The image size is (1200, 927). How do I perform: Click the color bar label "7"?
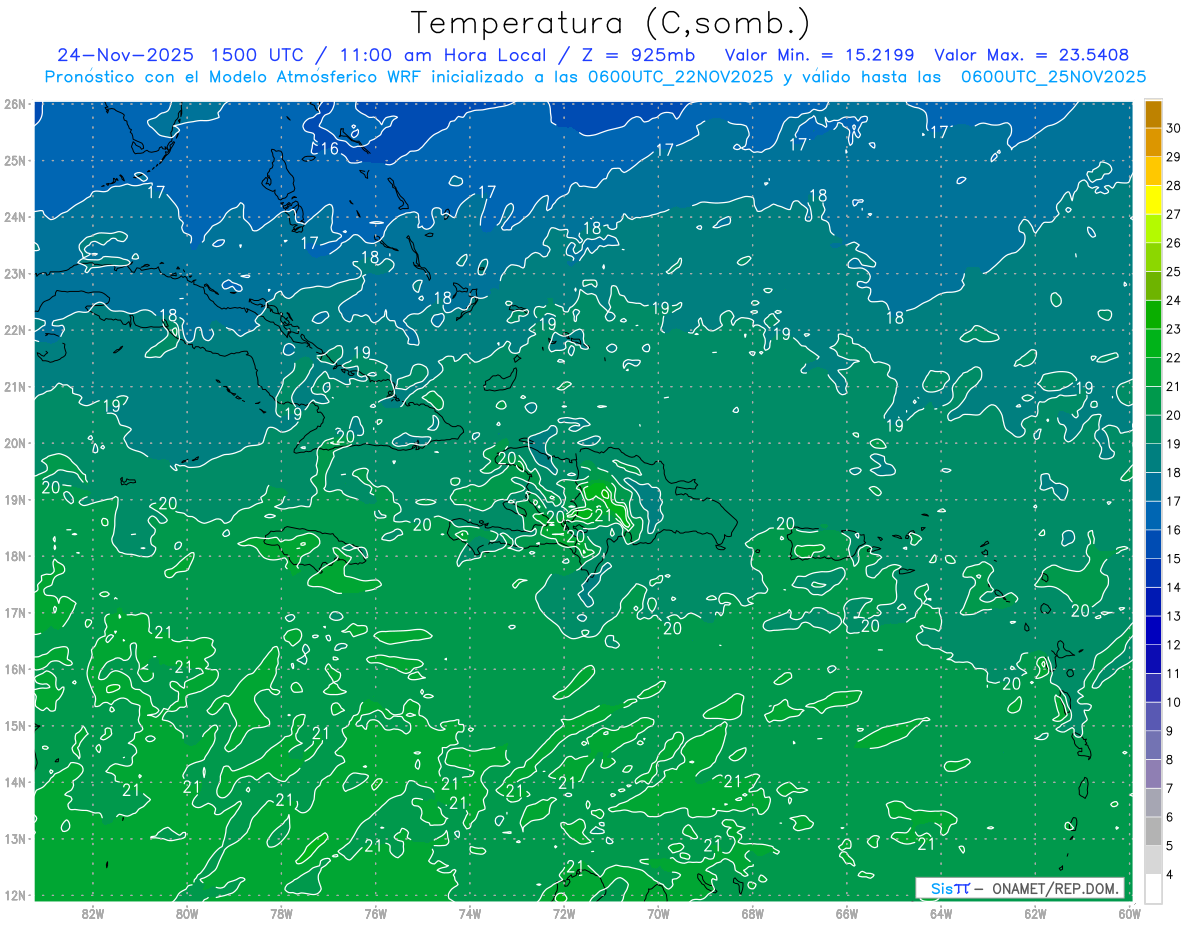pyautogui.click(x=1170, y=788)
